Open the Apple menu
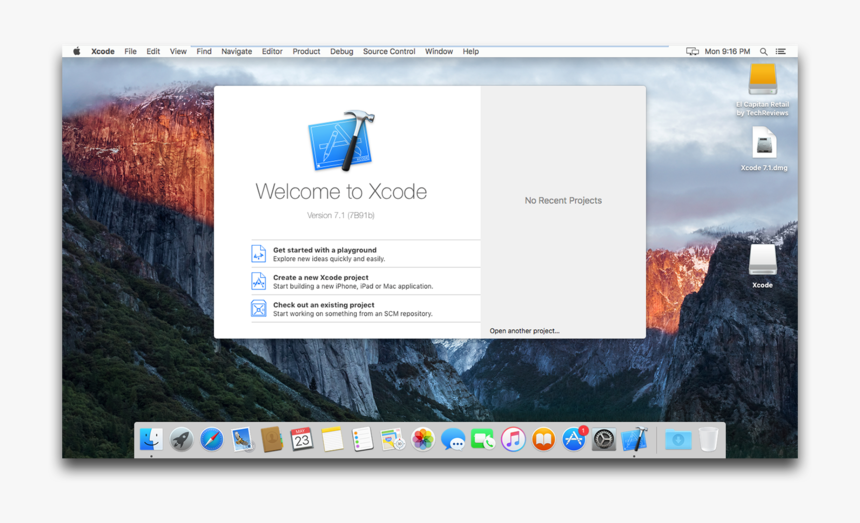 pyautogui.click(x=77, y=51)
